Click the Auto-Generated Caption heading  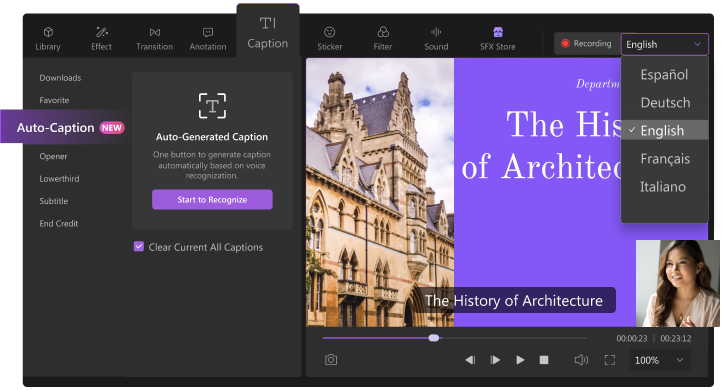[212, 136]
